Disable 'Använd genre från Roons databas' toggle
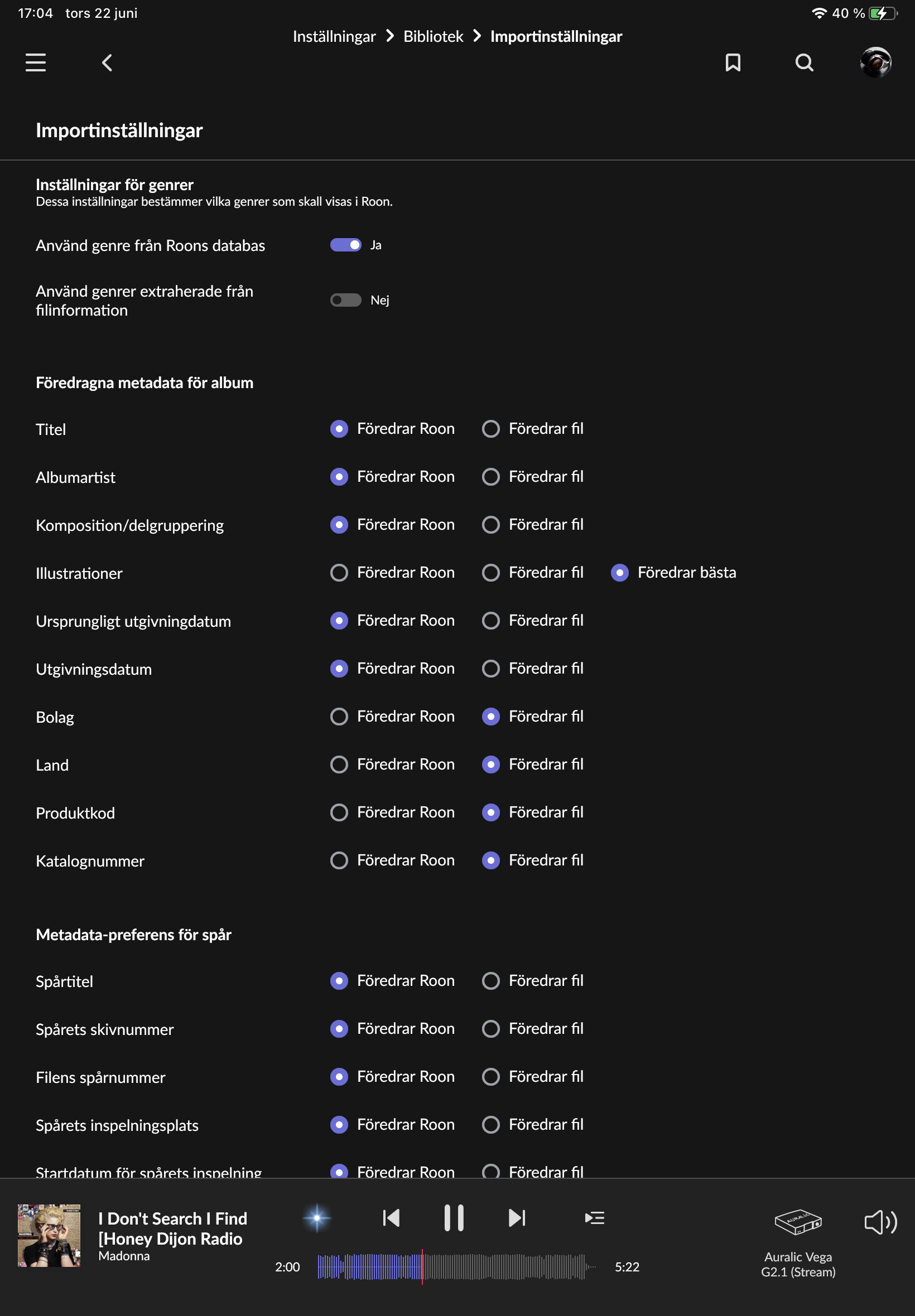Screen dimensions: 915x1316 (x=346, y=245)
